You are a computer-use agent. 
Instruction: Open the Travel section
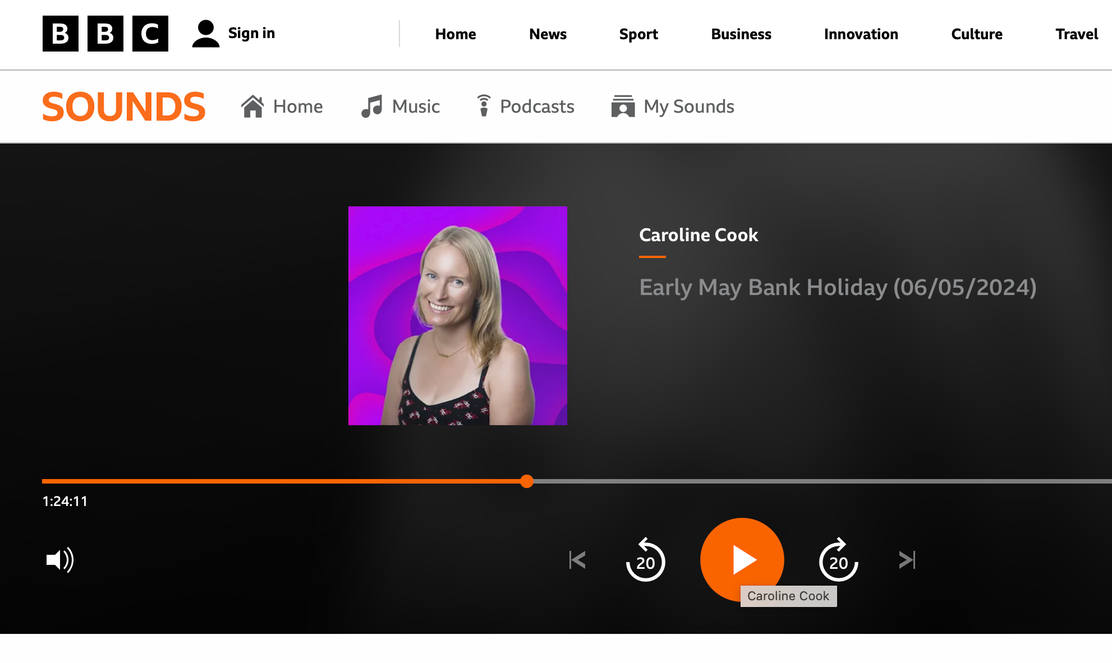pos(1077,34)
